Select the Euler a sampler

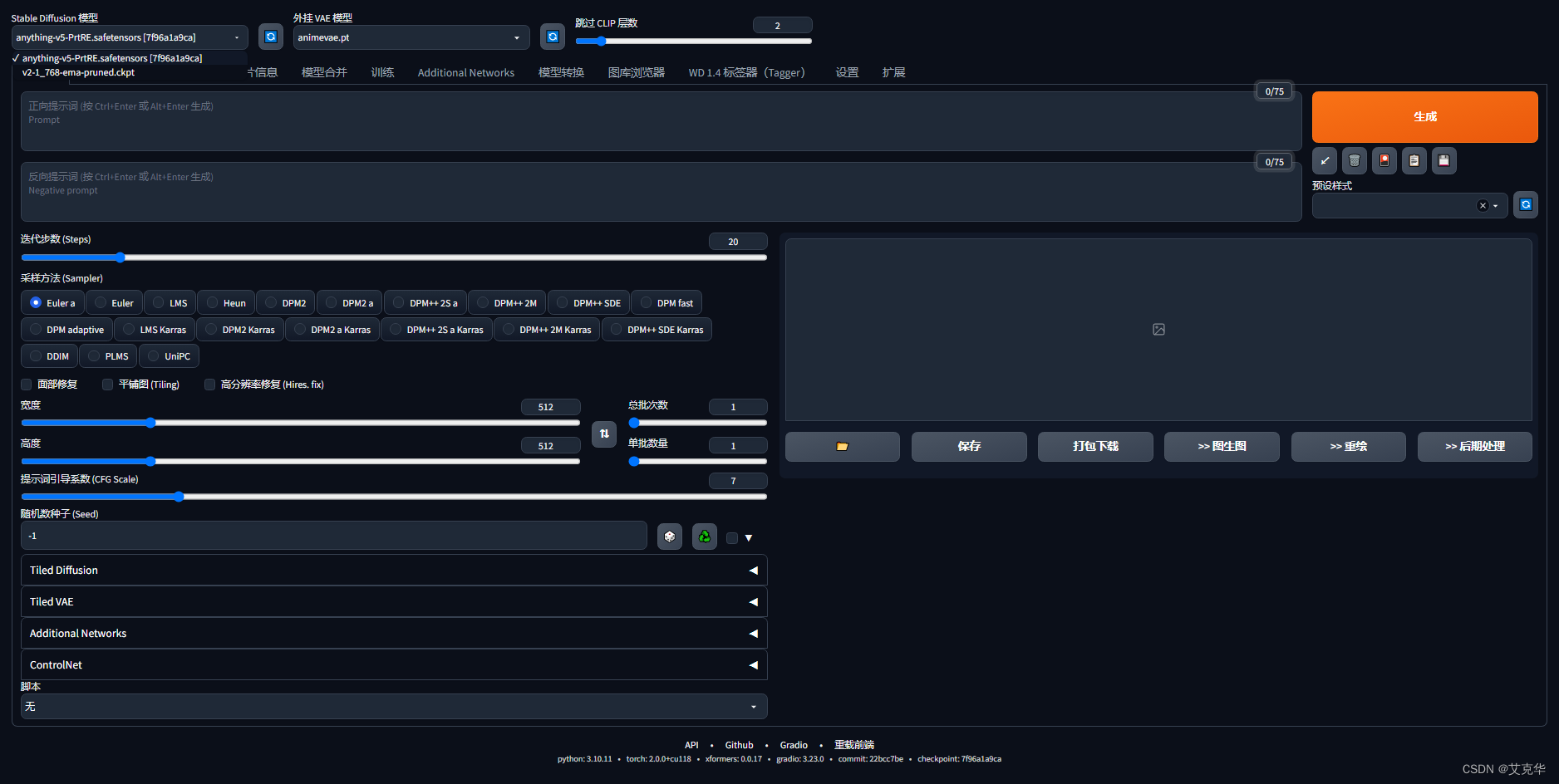(52, 303)
